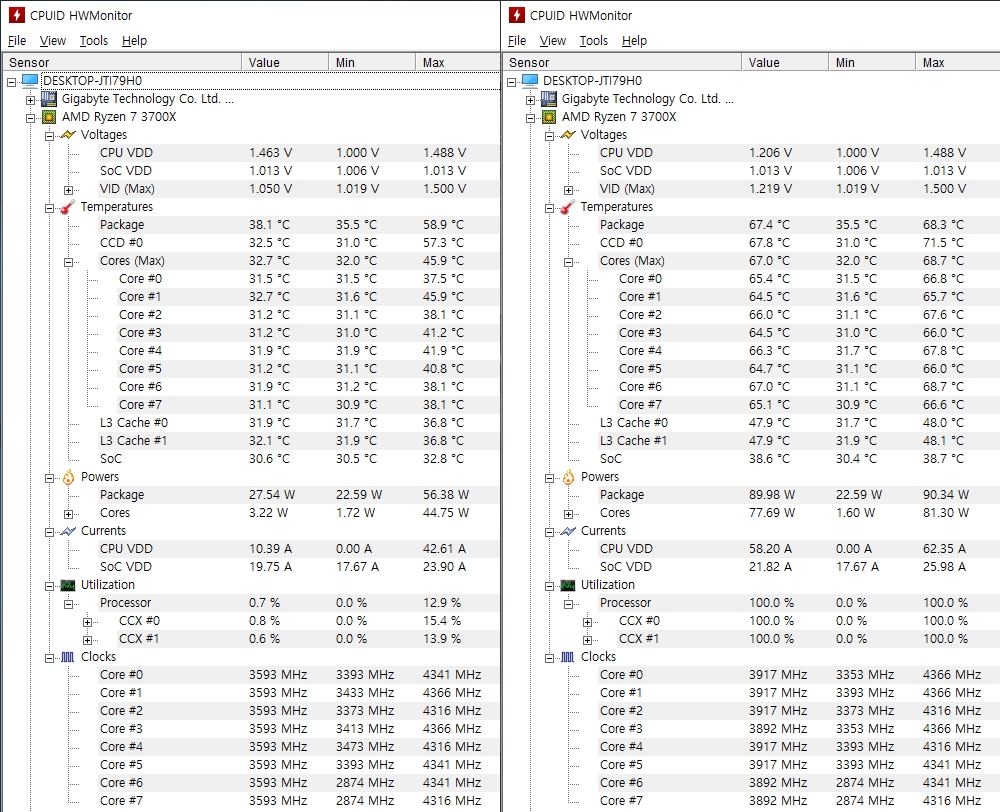Screen dimensions: 1000x812
Task: Select Package temperature row in right window
Action: (798, 225)
